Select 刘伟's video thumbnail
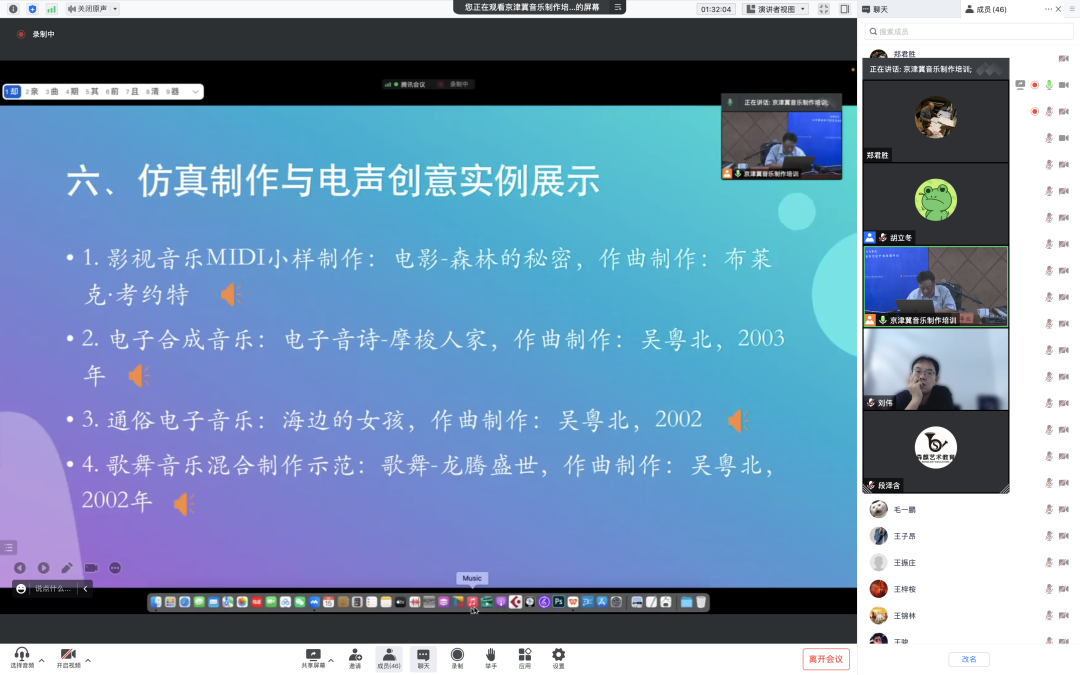Screen dimensions: 1080x675 coord(935,368)
